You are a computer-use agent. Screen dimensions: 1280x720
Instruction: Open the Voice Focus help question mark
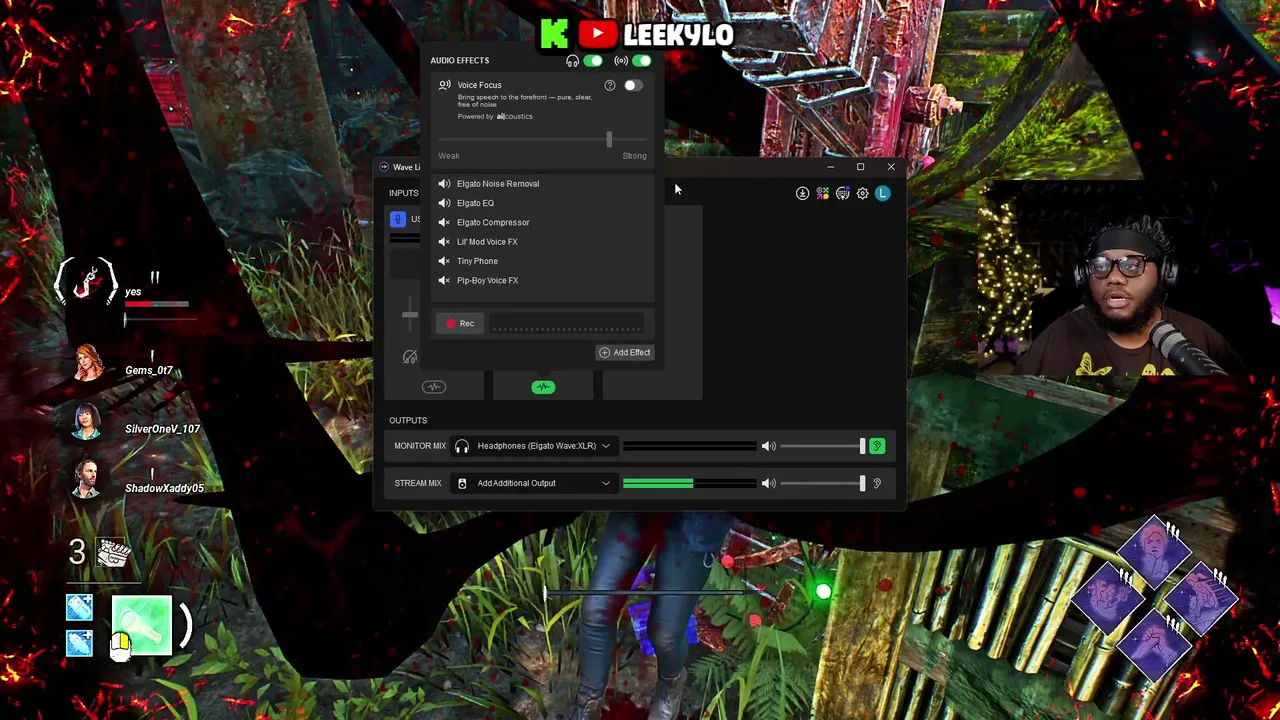tap(610, 85)
